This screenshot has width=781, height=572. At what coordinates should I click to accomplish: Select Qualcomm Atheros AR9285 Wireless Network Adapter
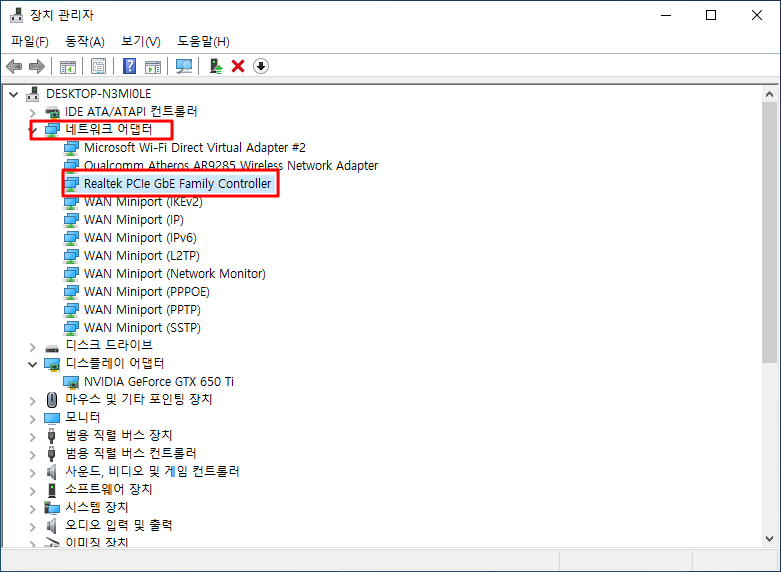[x=231, y=165]
